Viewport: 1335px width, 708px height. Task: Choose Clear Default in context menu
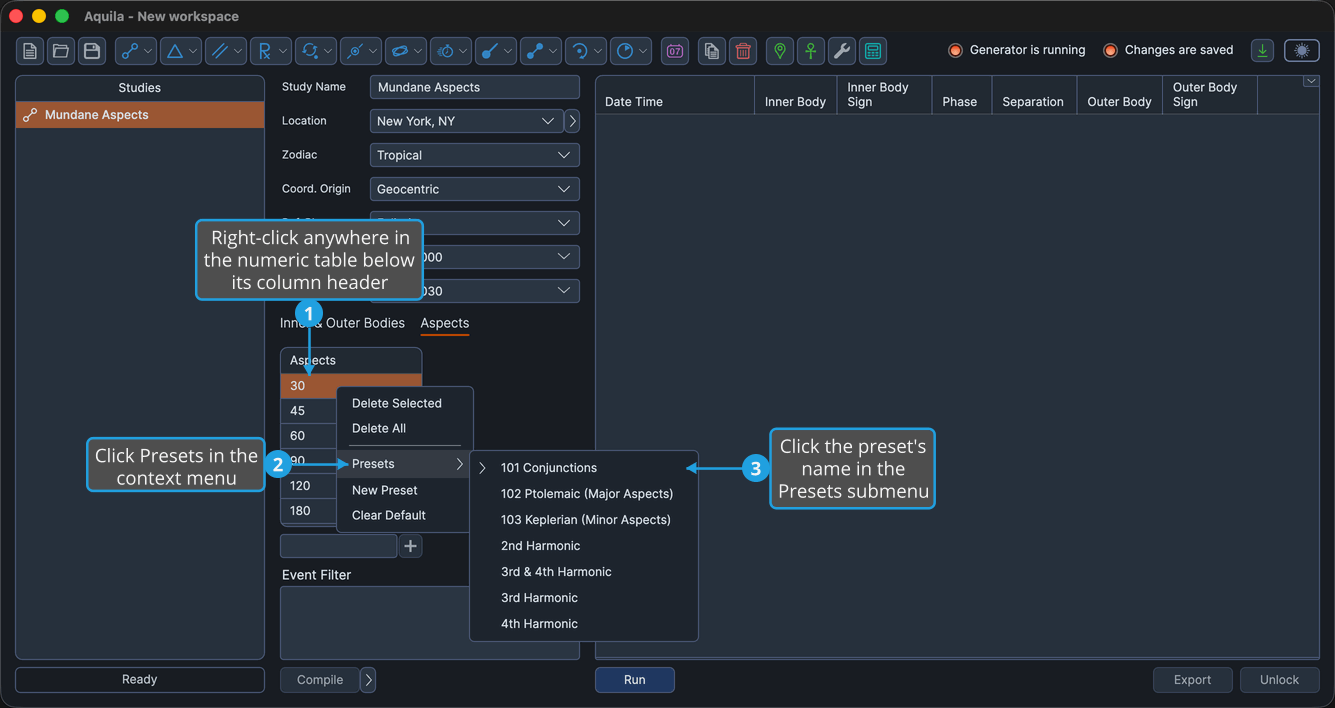point(389,515)
